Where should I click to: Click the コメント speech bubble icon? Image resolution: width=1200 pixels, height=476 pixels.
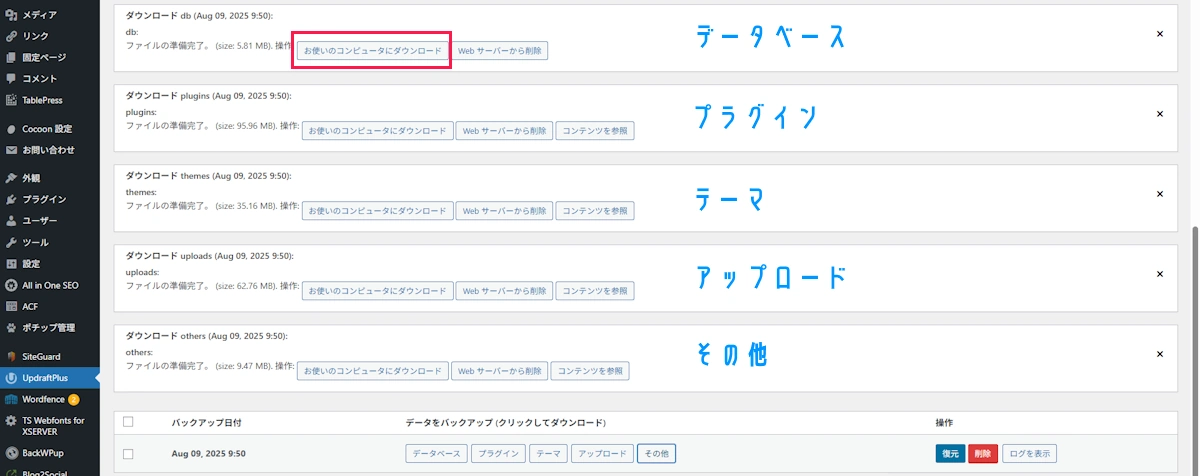pos(11,78)
